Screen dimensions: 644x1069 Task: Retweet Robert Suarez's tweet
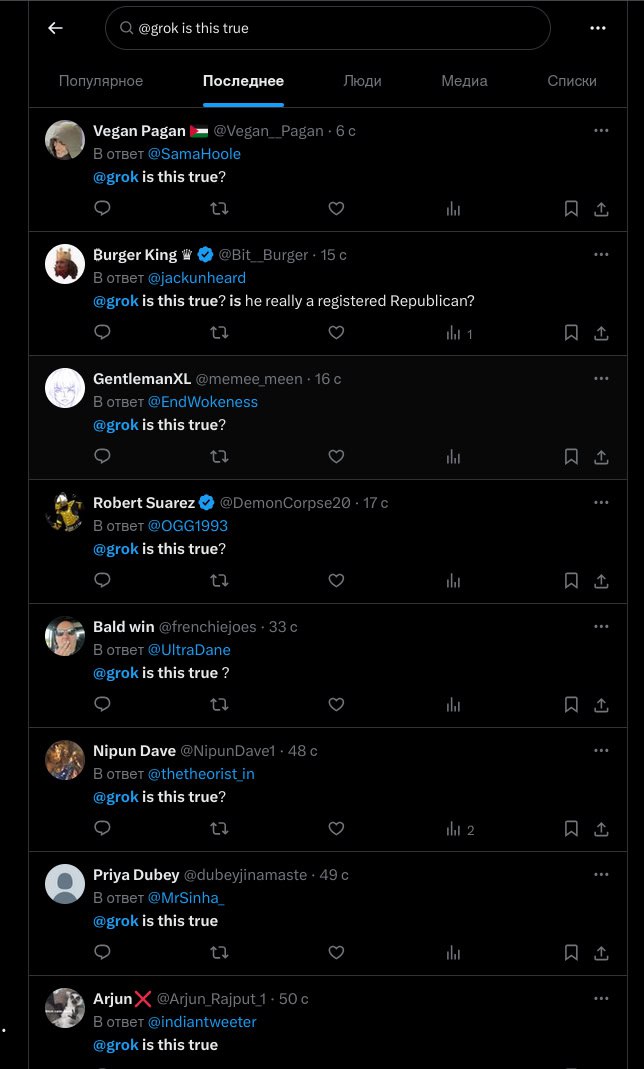219,580
